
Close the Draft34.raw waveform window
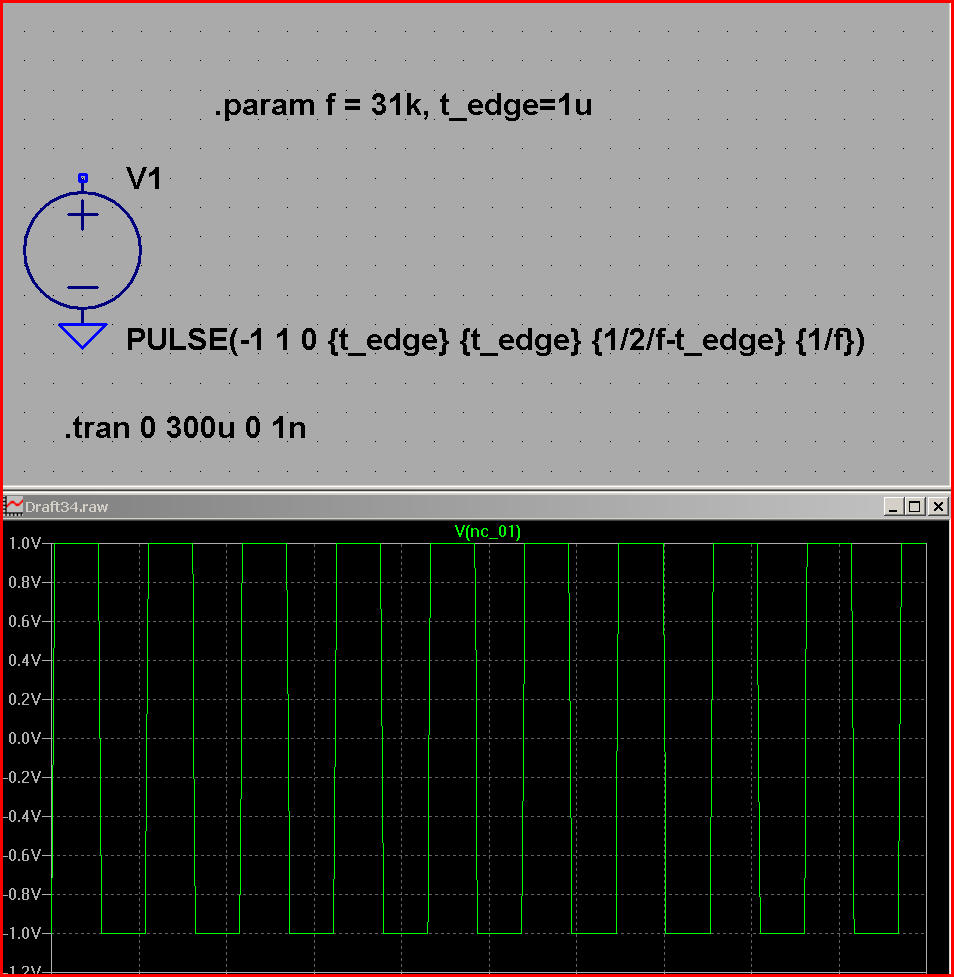click(x=938, y=506)
